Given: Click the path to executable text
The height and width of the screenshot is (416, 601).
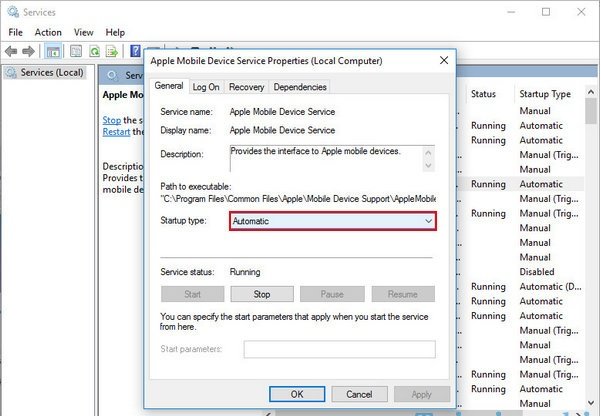Looking at the screenshot, I should point(298,199).
